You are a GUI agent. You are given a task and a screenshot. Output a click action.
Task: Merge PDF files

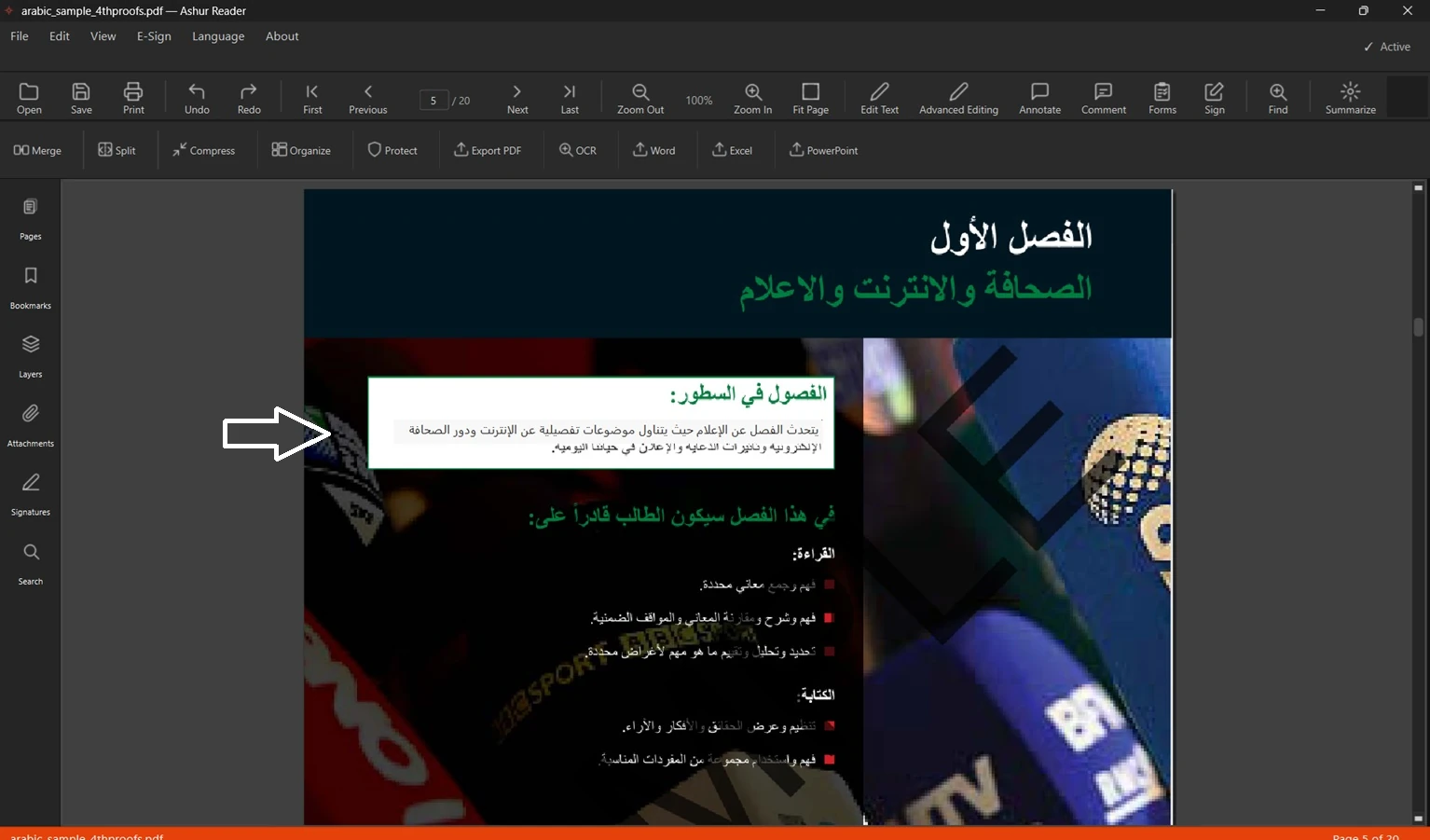click(x=37, y=150)
